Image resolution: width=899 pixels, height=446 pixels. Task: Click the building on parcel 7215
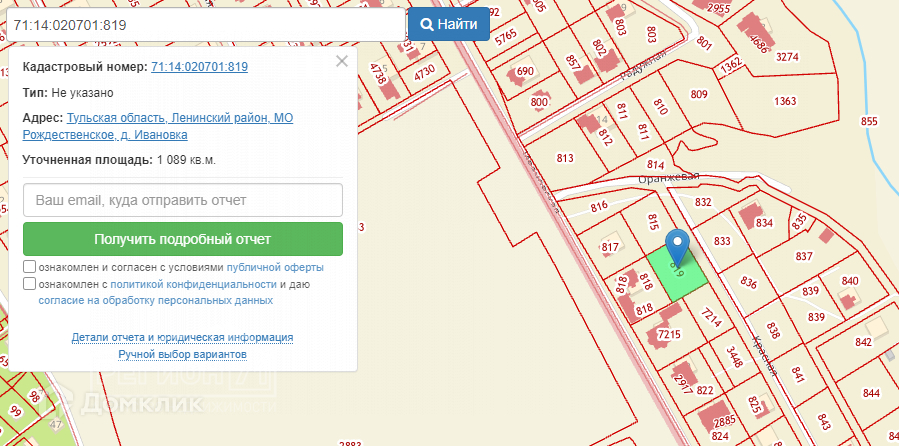click(662, 337)
